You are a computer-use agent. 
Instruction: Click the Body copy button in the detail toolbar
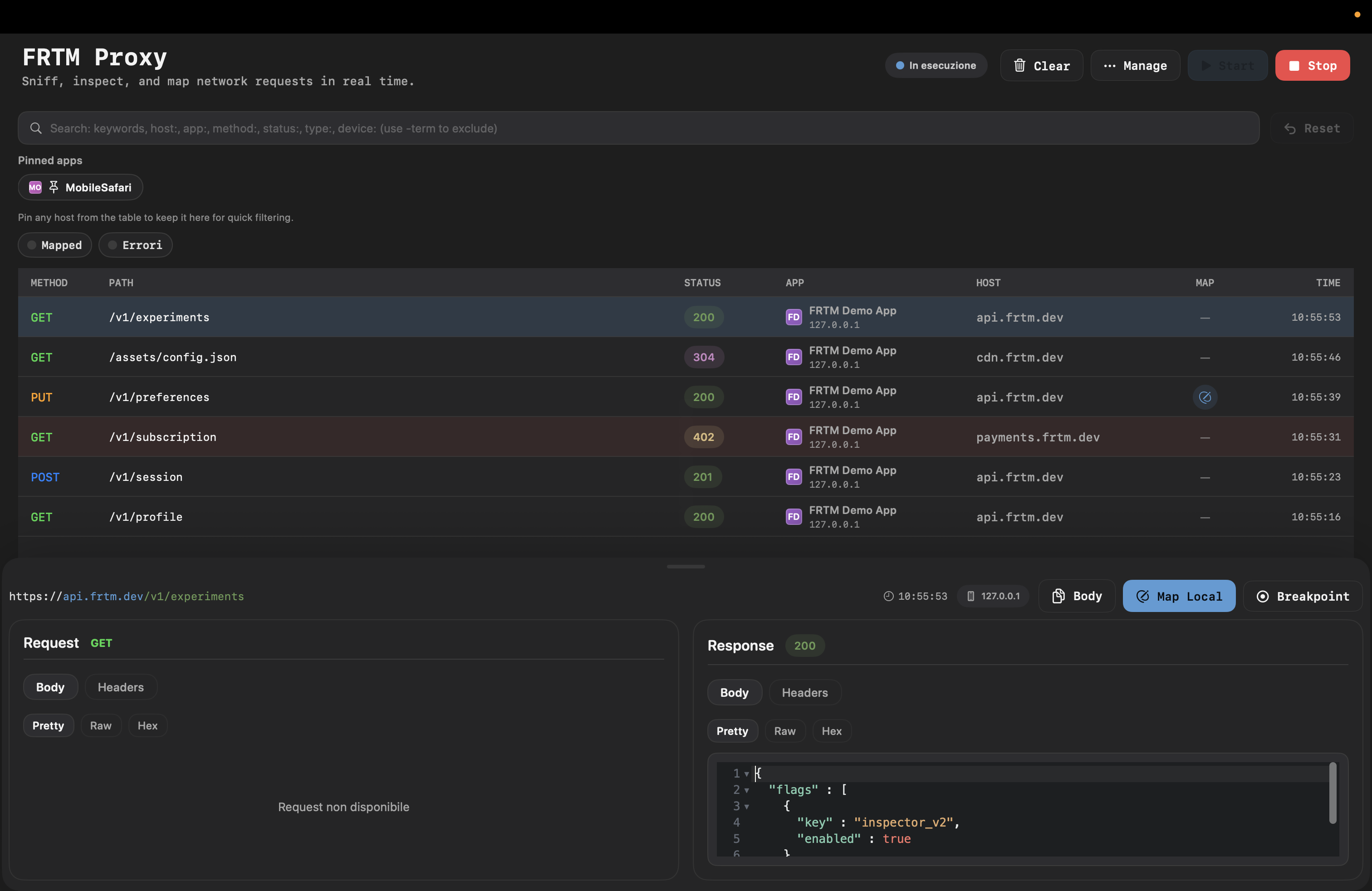(1076, 596)
